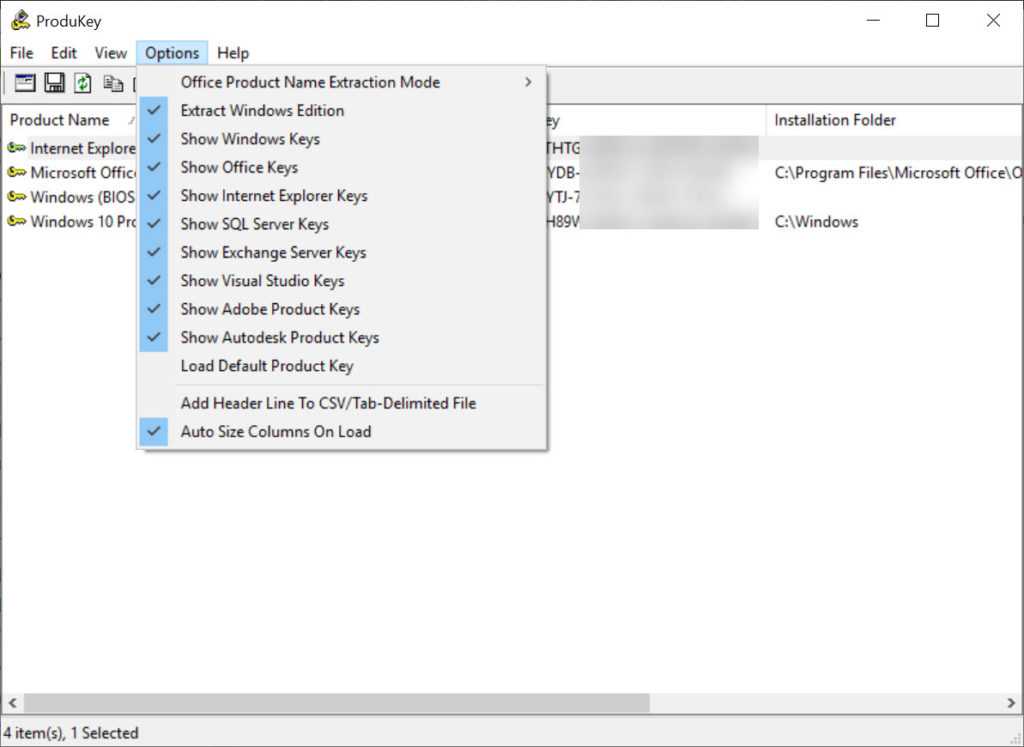Screen dimensions: 1024x747
Task: Open the File menu
Action: pyautogui.click(x=22, y=53)
